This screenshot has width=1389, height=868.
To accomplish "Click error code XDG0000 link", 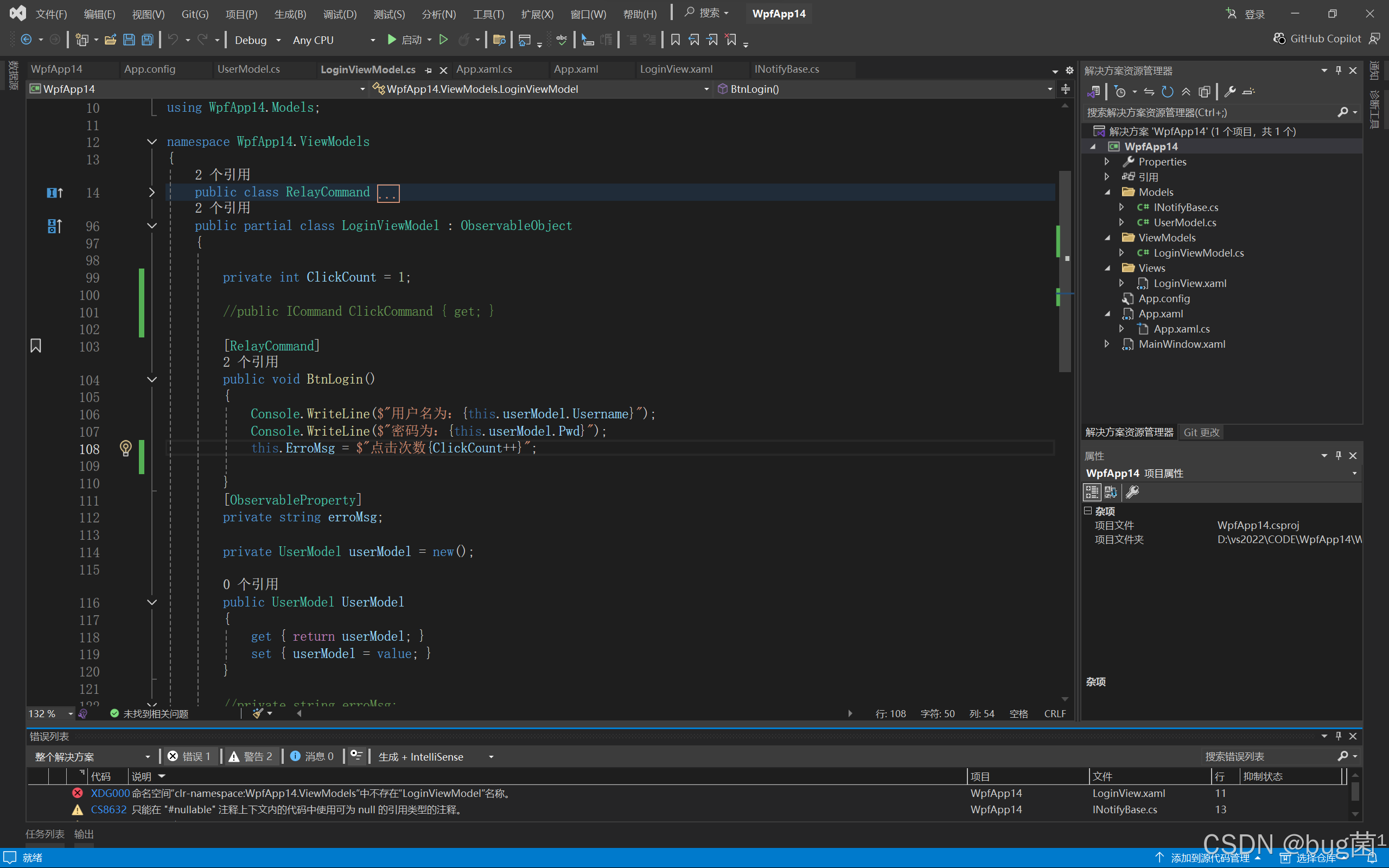I will pos(110,793).
